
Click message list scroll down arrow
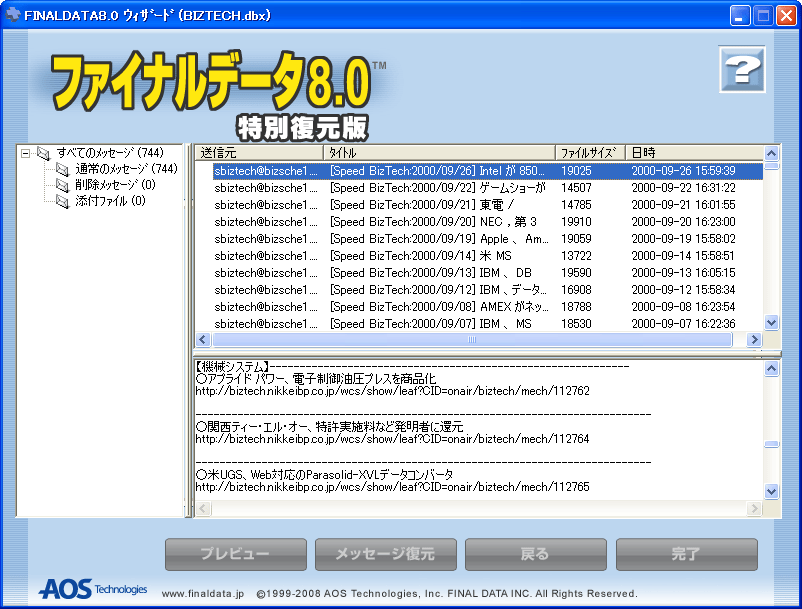(771, 323)
